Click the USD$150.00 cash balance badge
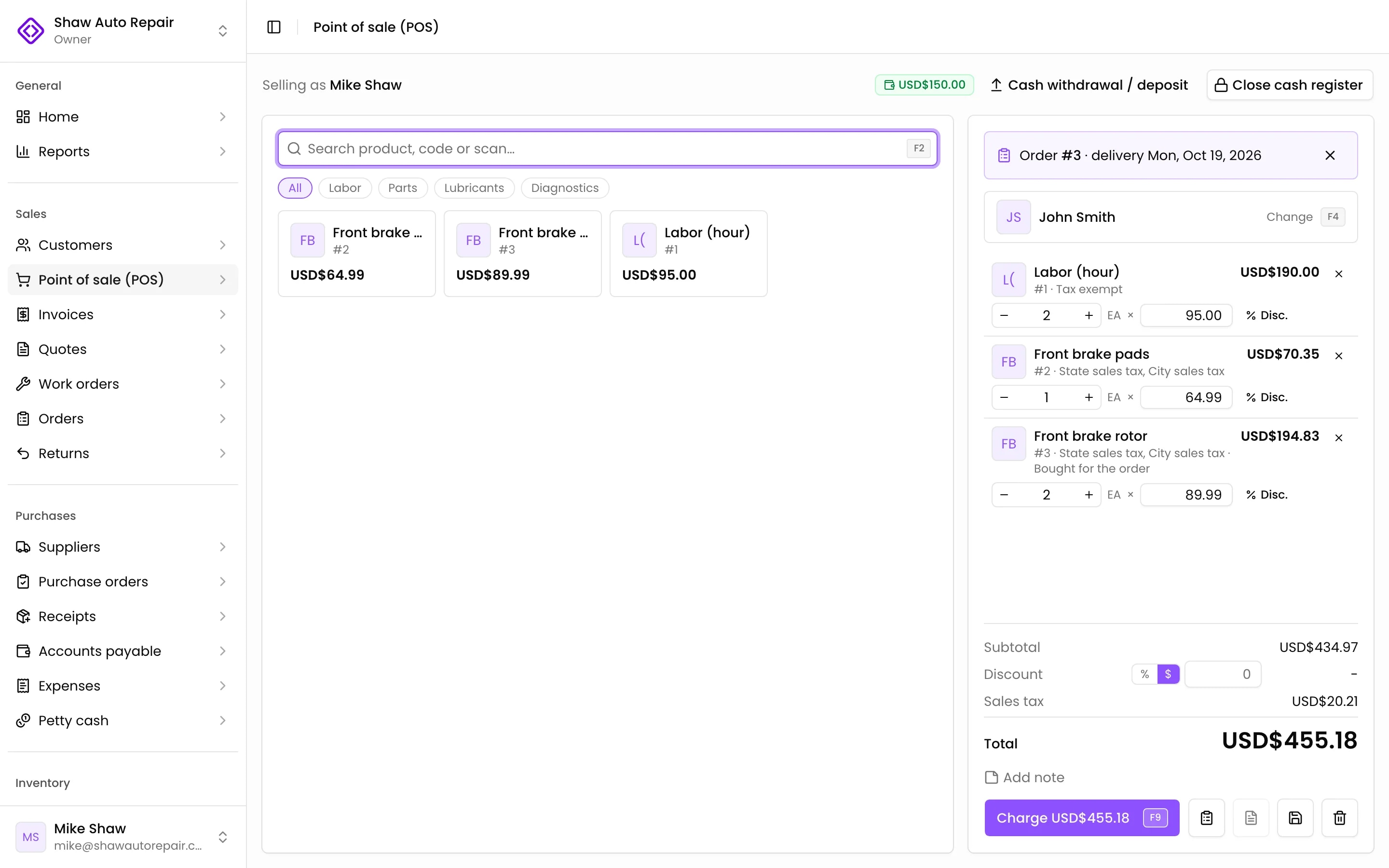Image resolution: width=1389 pixels, height=868 pixels. 924,84
